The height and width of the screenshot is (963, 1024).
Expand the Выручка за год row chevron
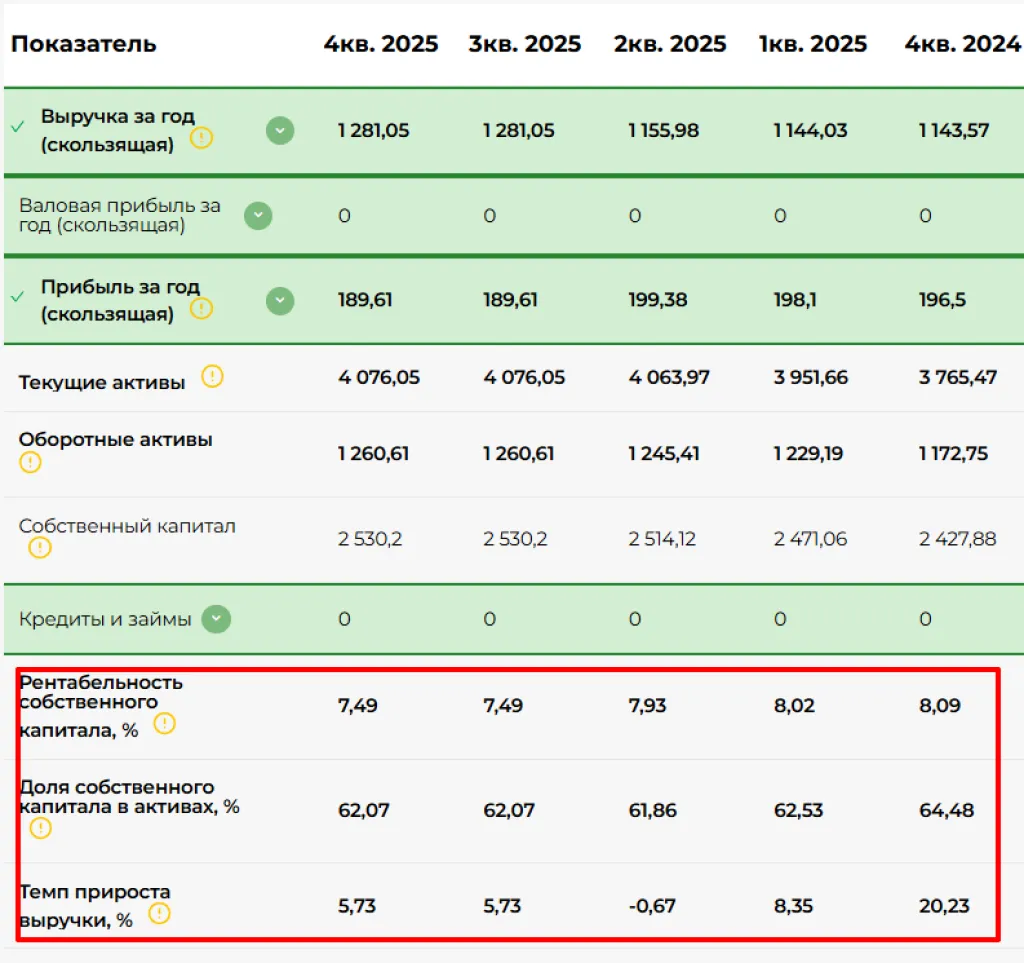(x=280, y=130)
